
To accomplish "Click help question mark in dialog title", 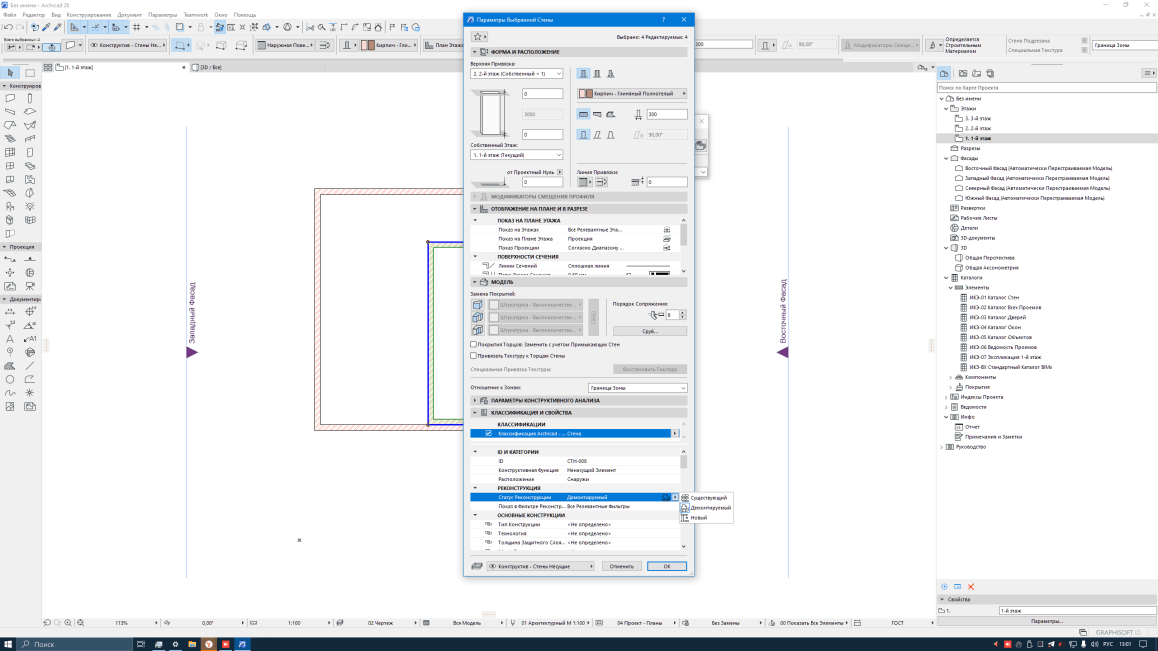I will click(x=663, y=20).
